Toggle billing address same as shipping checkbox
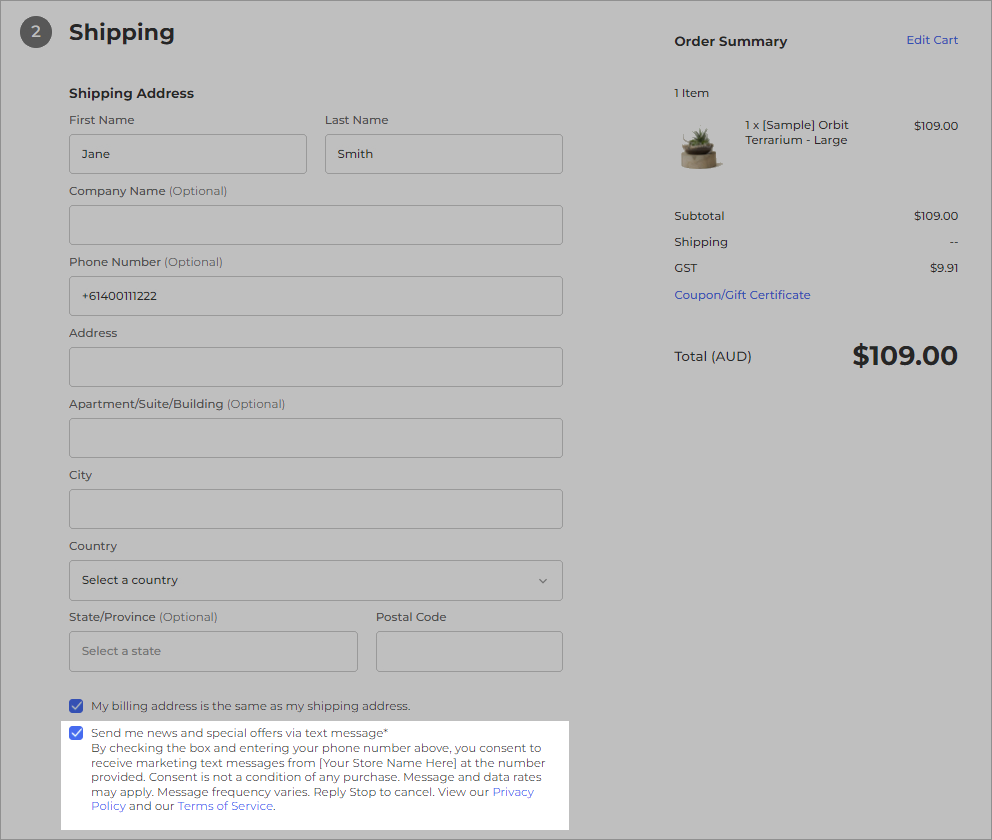The image size is (992, 840). tap(77, 706)
